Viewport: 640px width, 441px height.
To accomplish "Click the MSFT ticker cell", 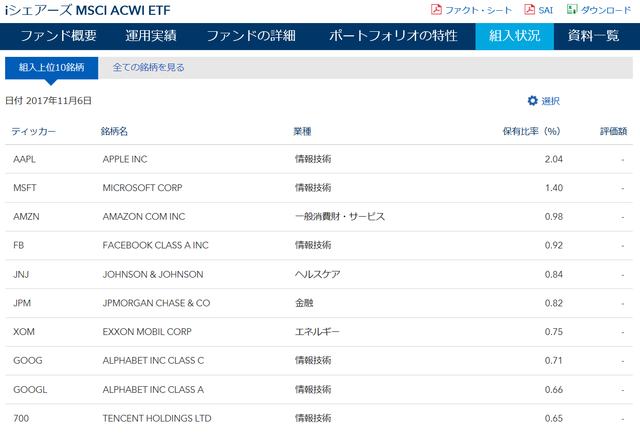I will pyautogui.click(x=24, y=188).
